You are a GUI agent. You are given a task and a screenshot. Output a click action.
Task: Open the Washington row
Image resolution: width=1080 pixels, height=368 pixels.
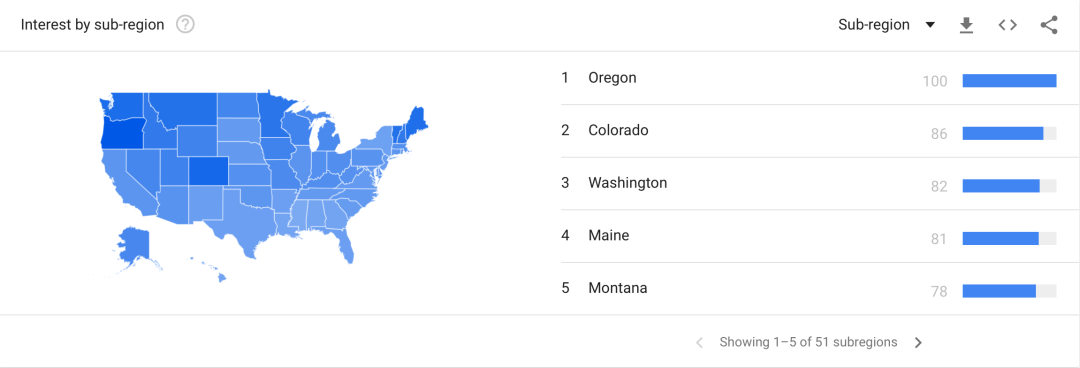[809, 184]
